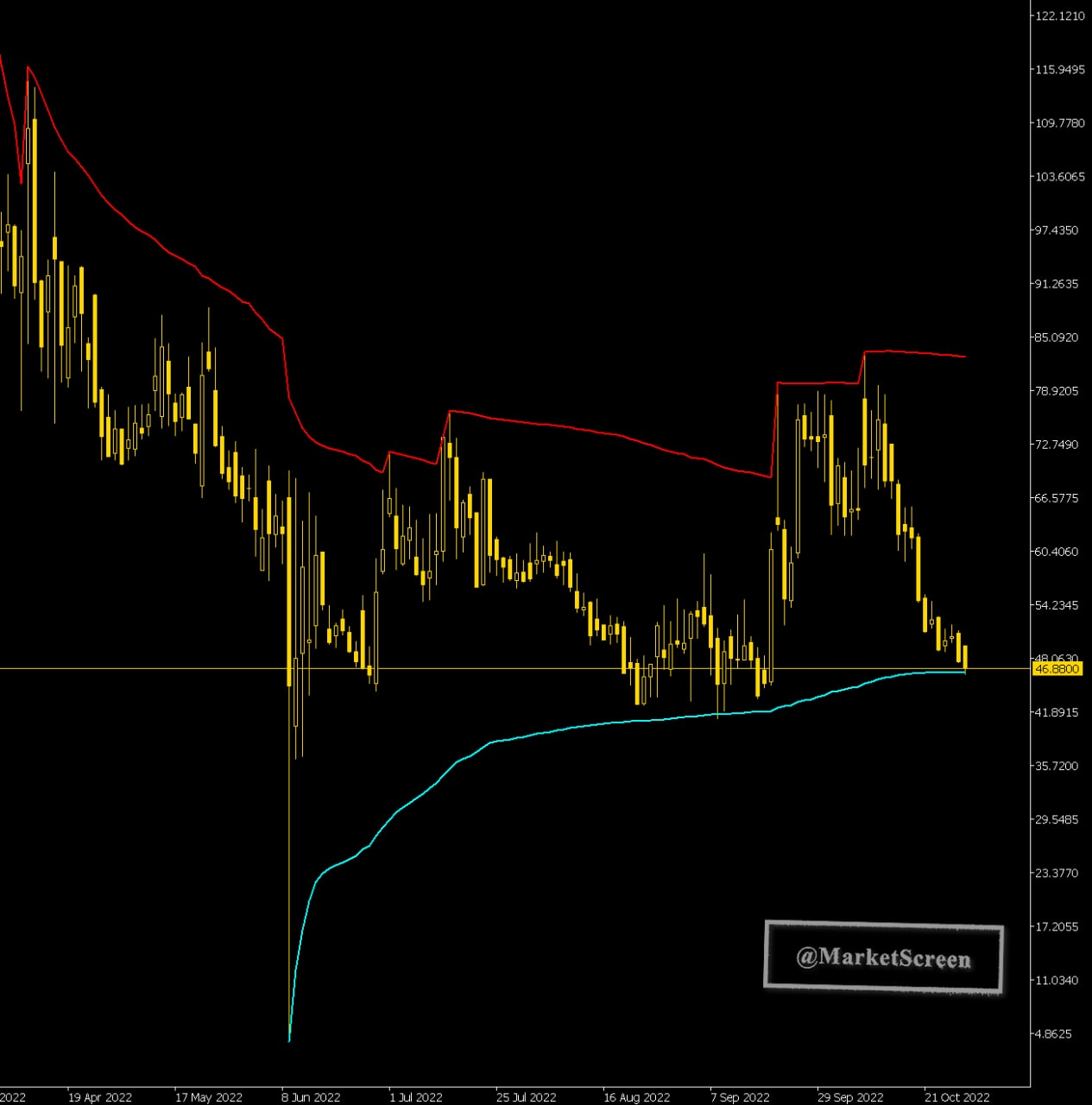This screenshot has height=1105, width=1092.
Task: Click the 23.3770 price scale label
Action: (1057, 873)
